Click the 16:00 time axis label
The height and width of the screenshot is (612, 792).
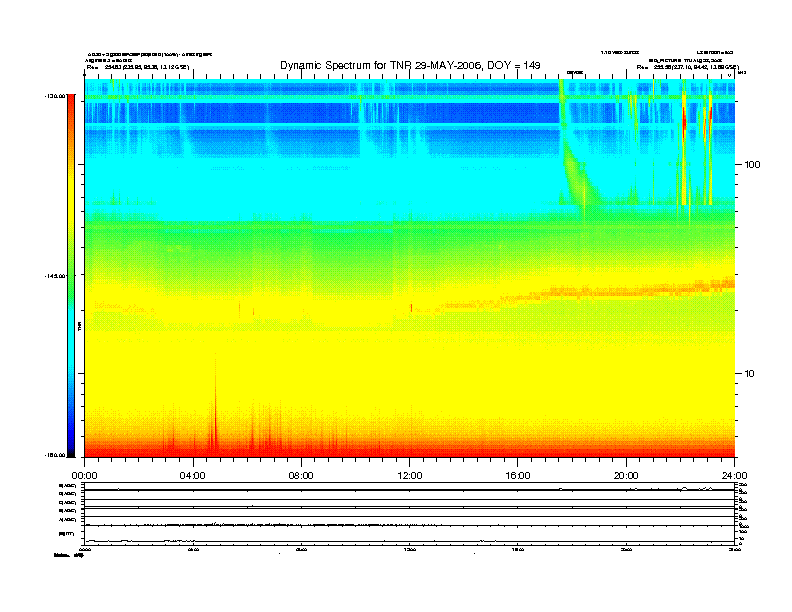pos(518,476)
